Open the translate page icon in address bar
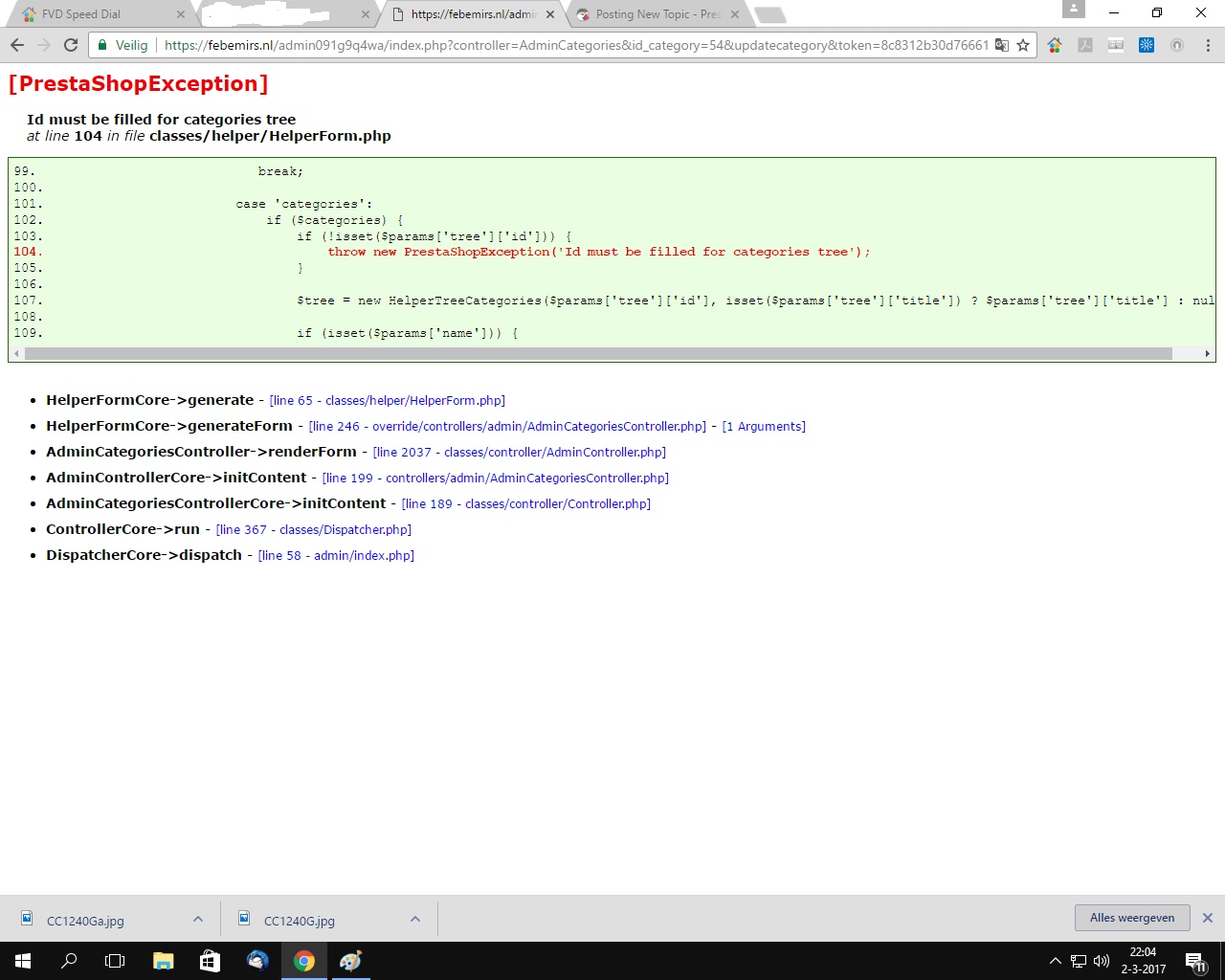This screenshot has width=1225, height=980. [x=1002, y=45]
